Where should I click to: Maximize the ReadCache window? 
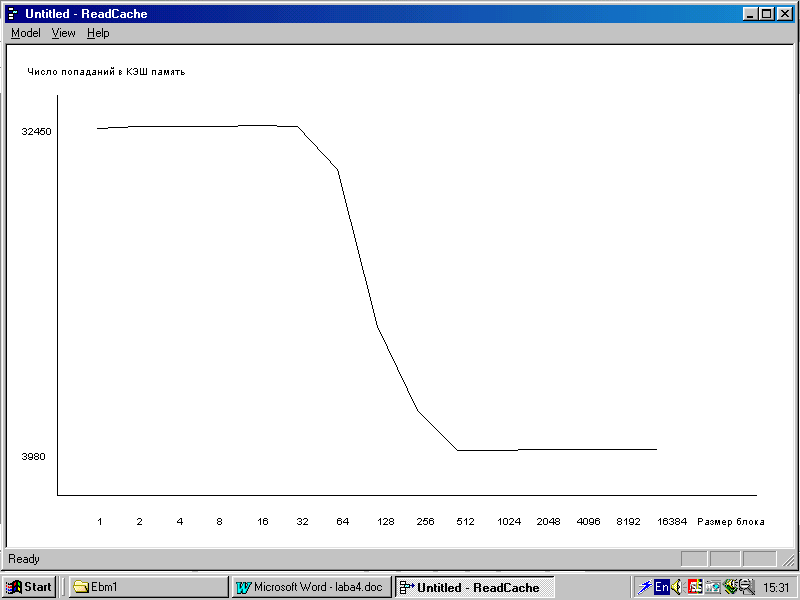pyautogui.click(x=766, y=14)
